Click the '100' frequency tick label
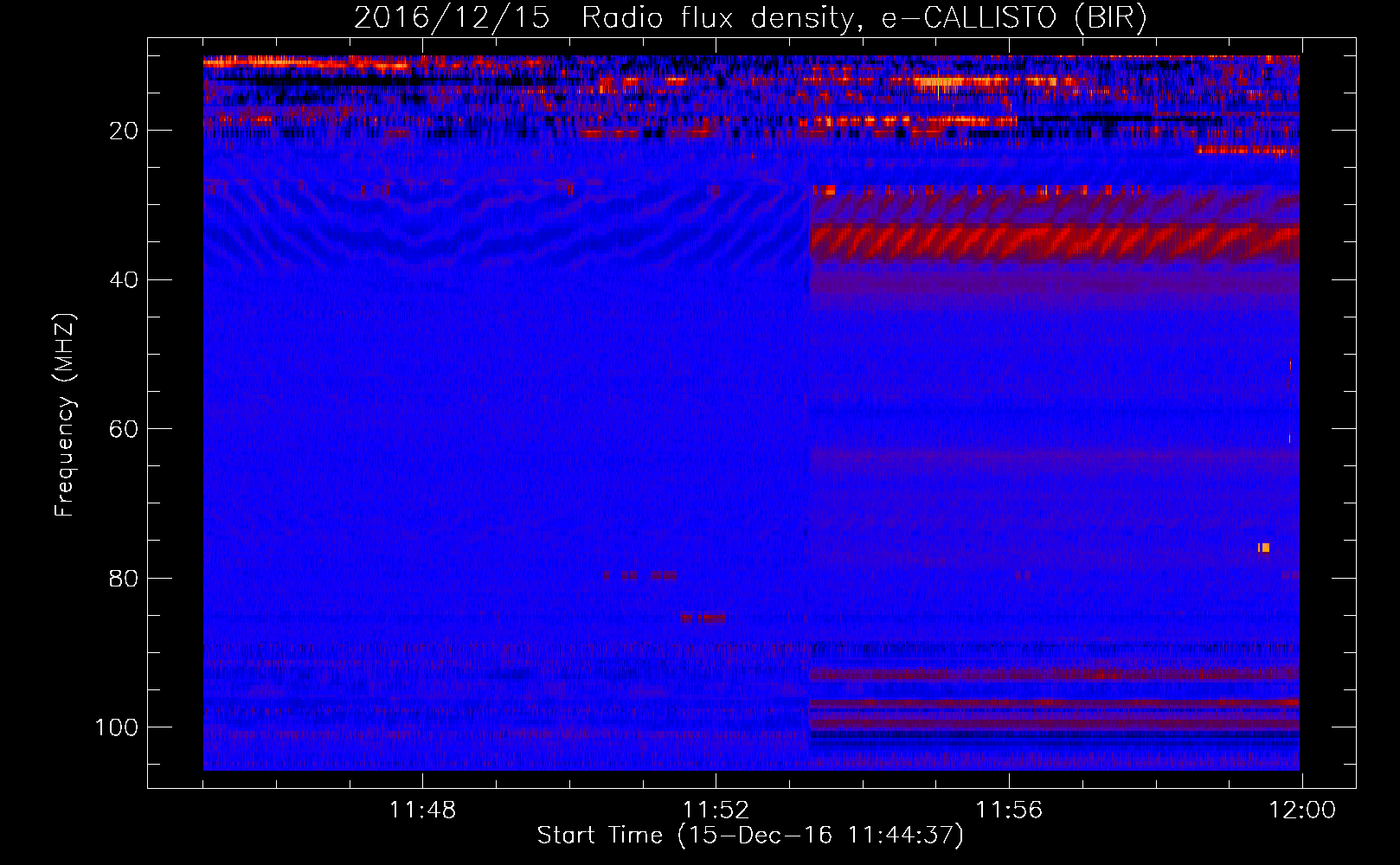Screen dimensions: 1400x865 pyautogui.click(x=117, y=727)
